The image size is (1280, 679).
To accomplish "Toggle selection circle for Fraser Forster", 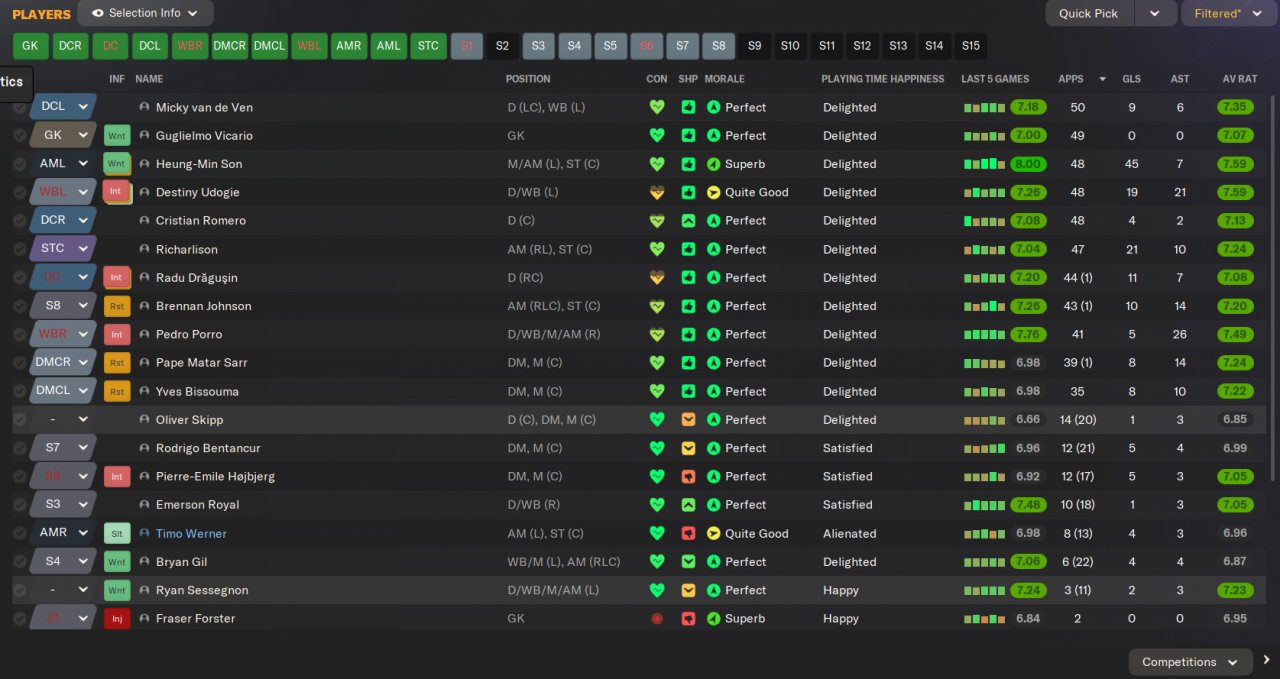I will point(20,619).
